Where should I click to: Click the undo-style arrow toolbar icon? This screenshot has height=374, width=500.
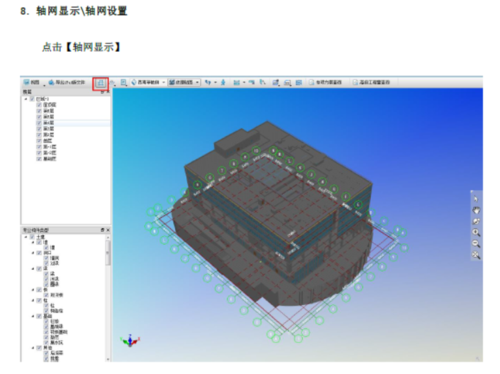[208, 82]
